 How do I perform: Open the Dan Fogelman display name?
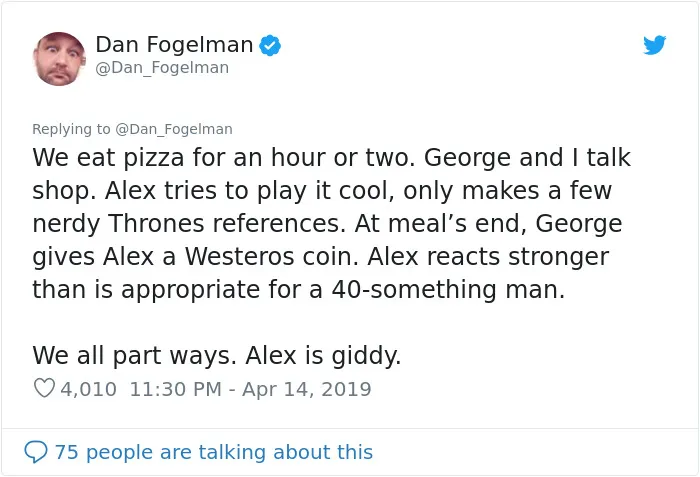pos(174,45)
